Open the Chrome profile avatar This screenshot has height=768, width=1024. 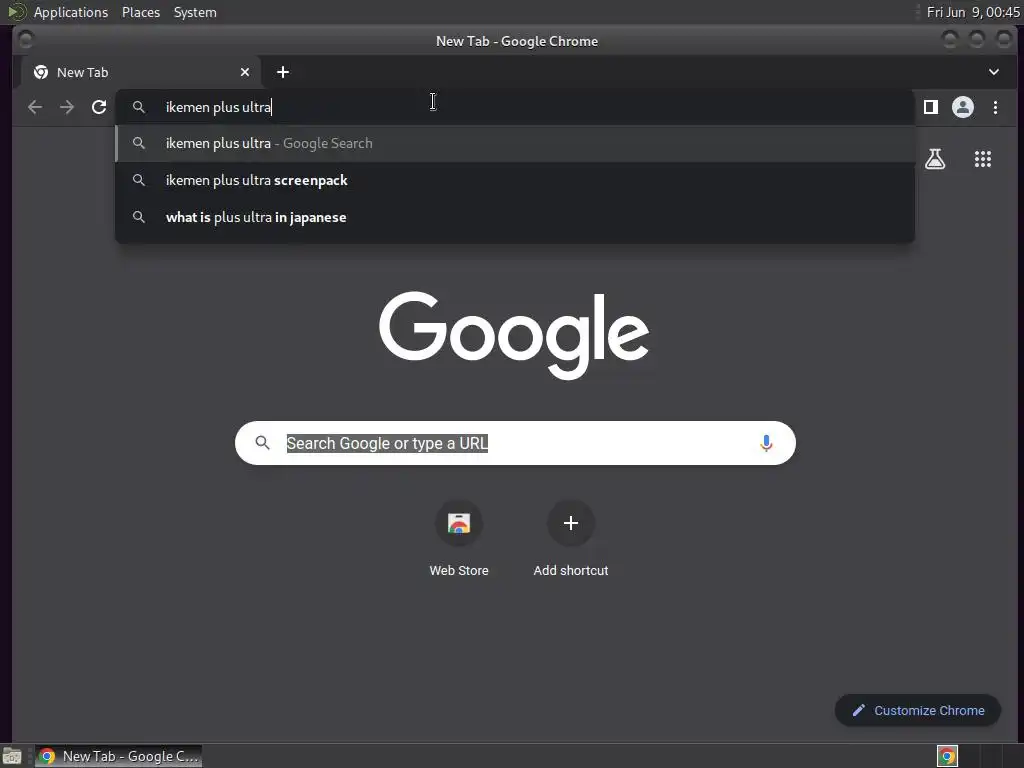point(963,107)
